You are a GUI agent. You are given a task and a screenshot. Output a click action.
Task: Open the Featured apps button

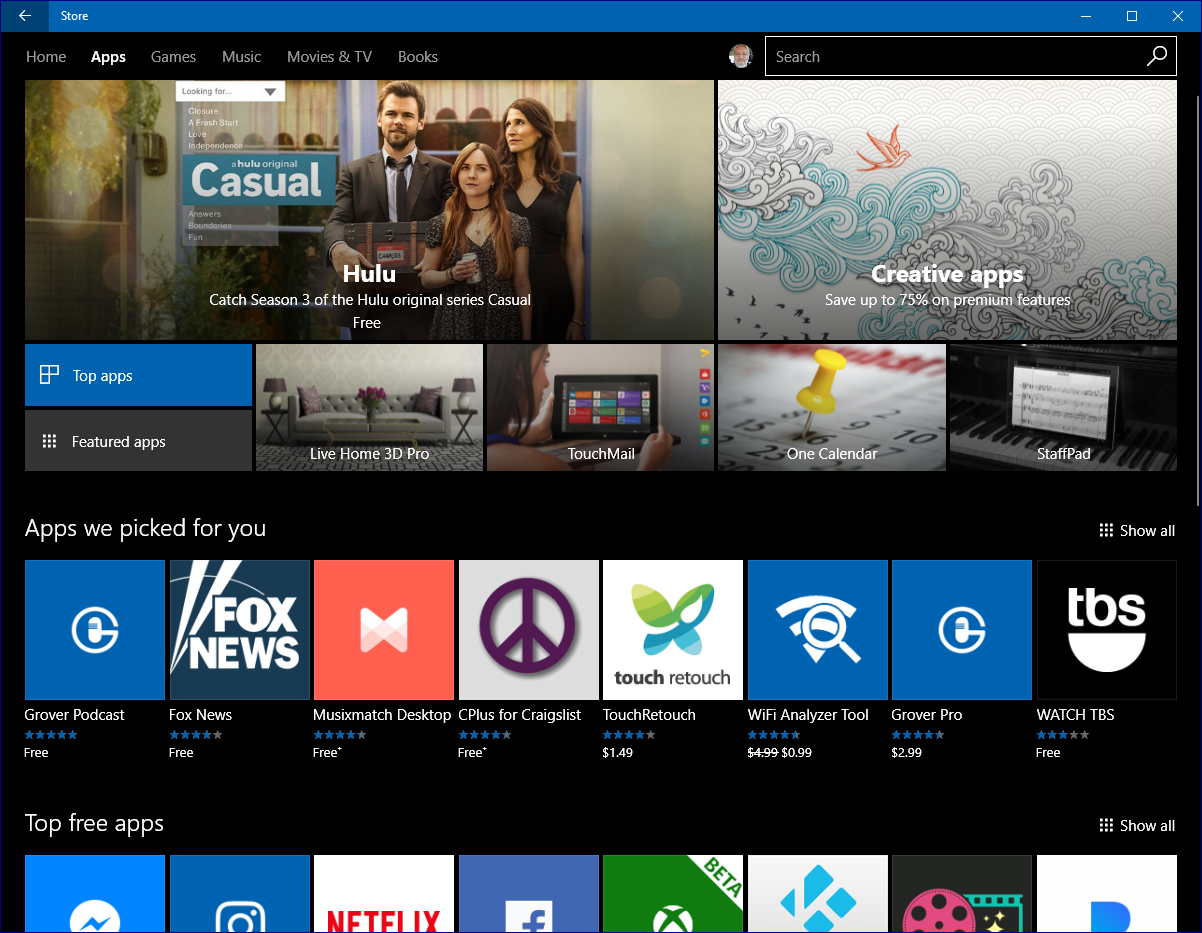[138, 441]
